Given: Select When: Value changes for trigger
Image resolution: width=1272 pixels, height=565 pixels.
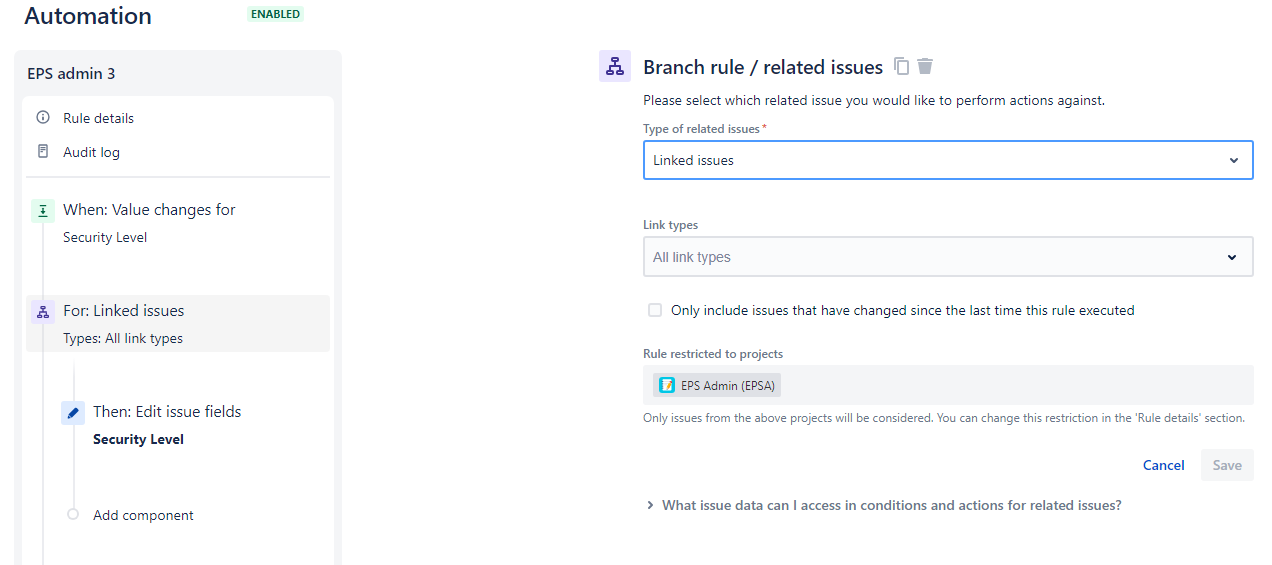Looking at the screenshot, I should tap(178, 223).
